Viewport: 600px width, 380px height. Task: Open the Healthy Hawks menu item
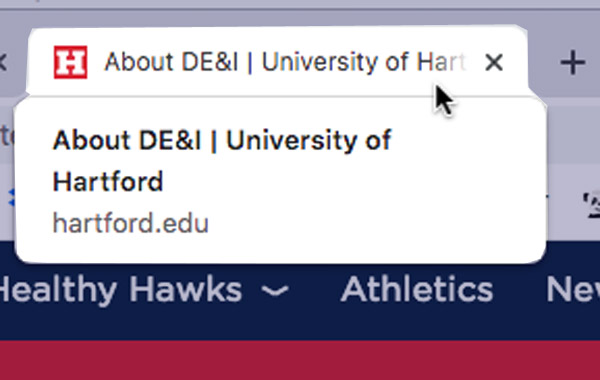120,290
